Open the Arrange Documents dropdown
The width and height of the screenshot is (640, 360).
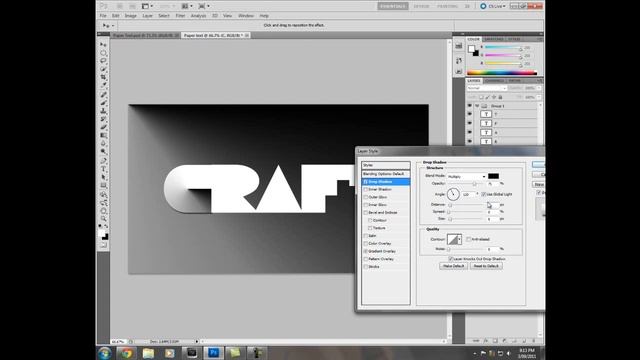187,6
